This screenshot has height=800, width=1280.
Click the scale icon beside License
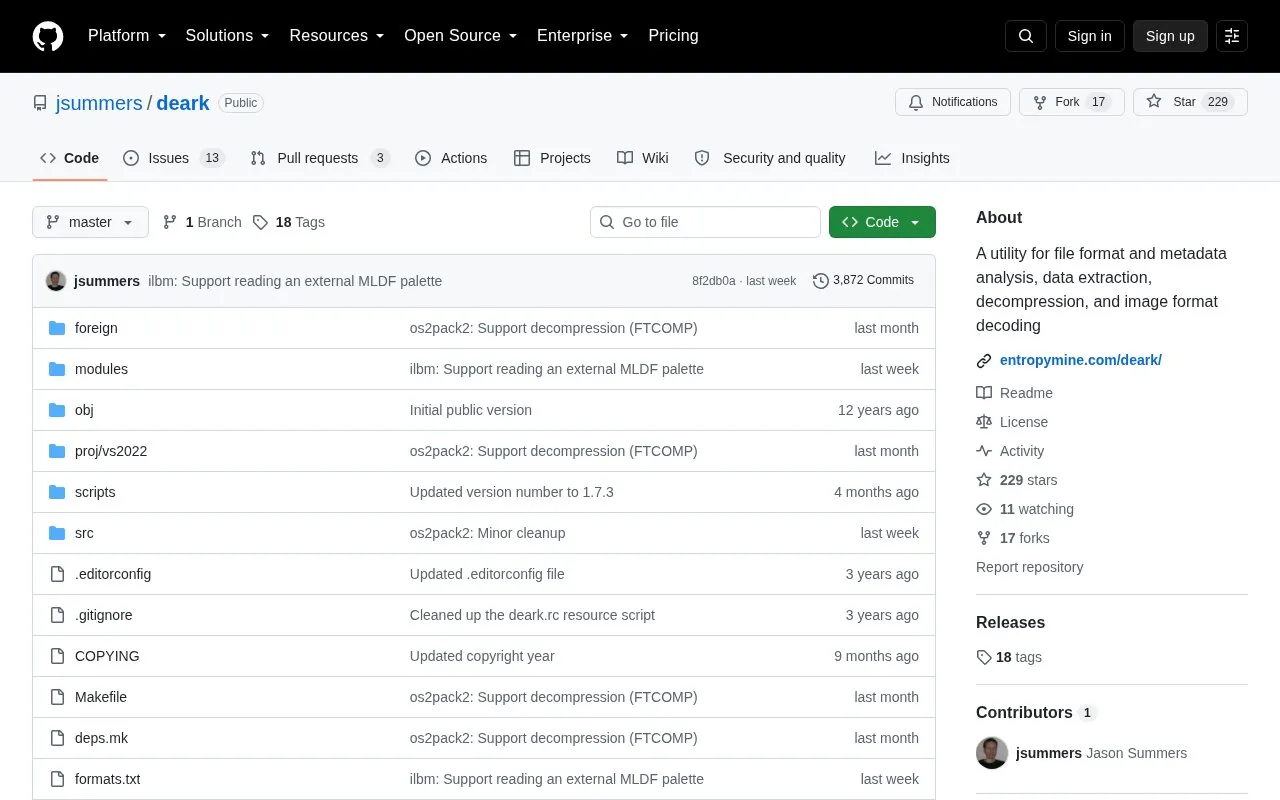[x=984, y=422]
